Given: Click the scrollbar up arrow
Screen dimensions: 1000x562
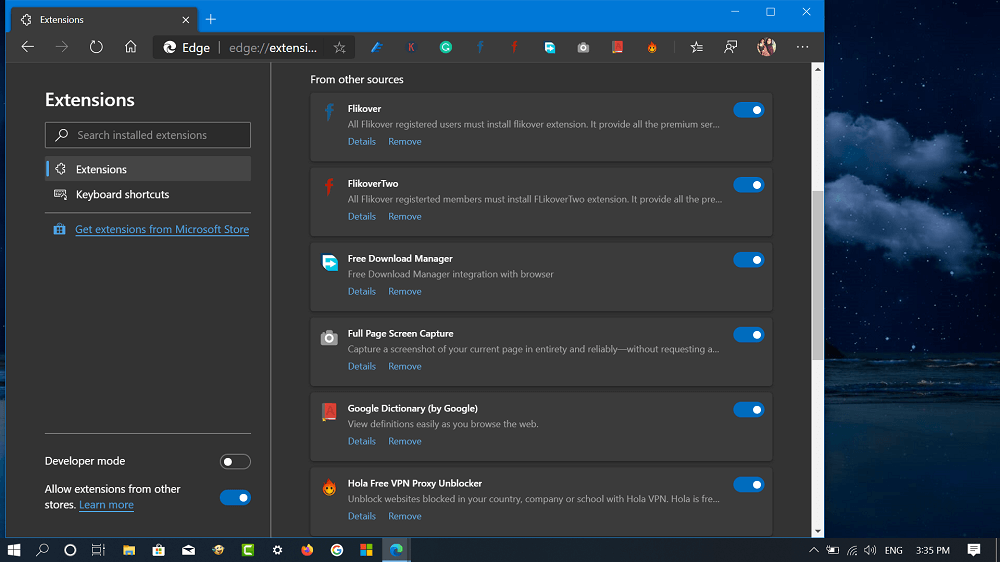Looking at the screenshot, I should (818, 69).
